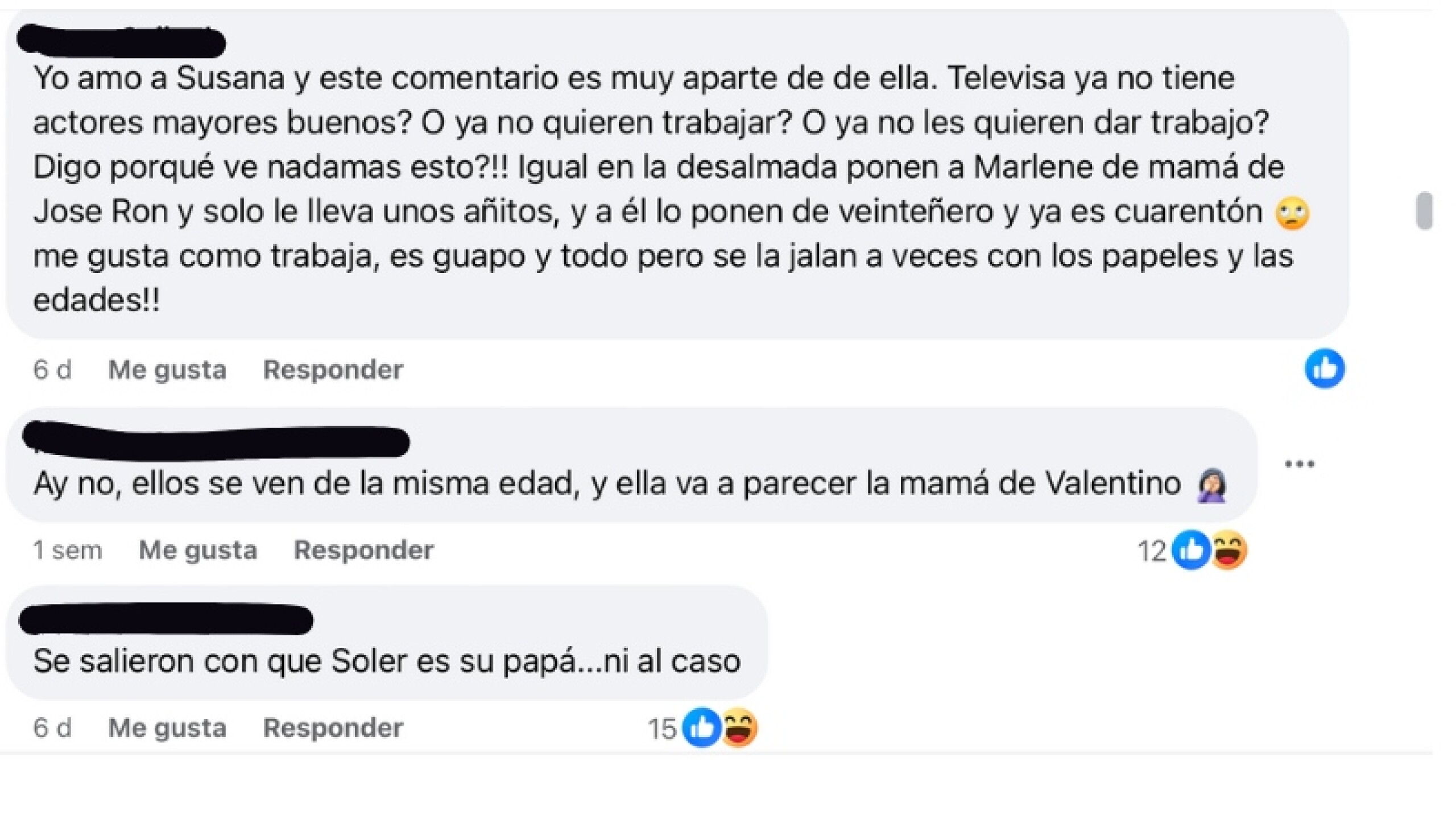1456x819 pixels.
Task: Reply to the comment about Valentino's mamá
Action: click(363, 550)
